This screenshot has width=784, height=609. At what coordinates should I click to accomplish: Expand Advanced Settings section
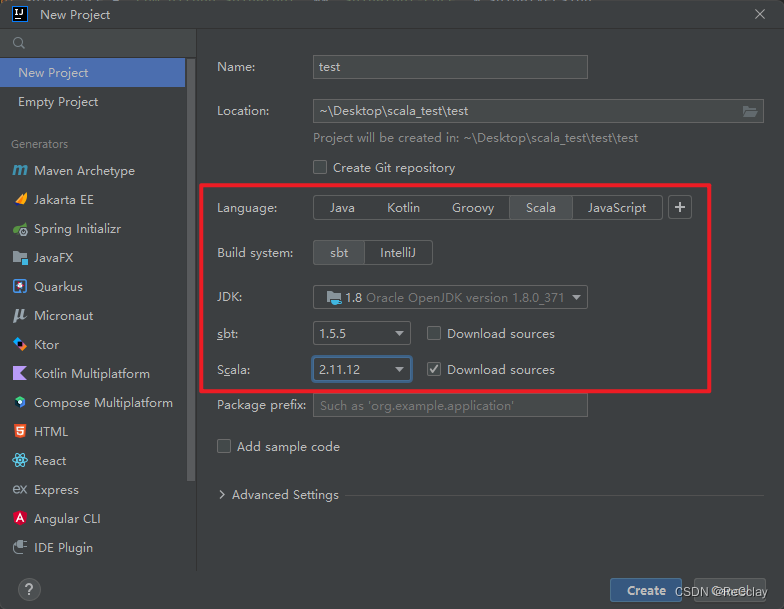pos(222,494)
